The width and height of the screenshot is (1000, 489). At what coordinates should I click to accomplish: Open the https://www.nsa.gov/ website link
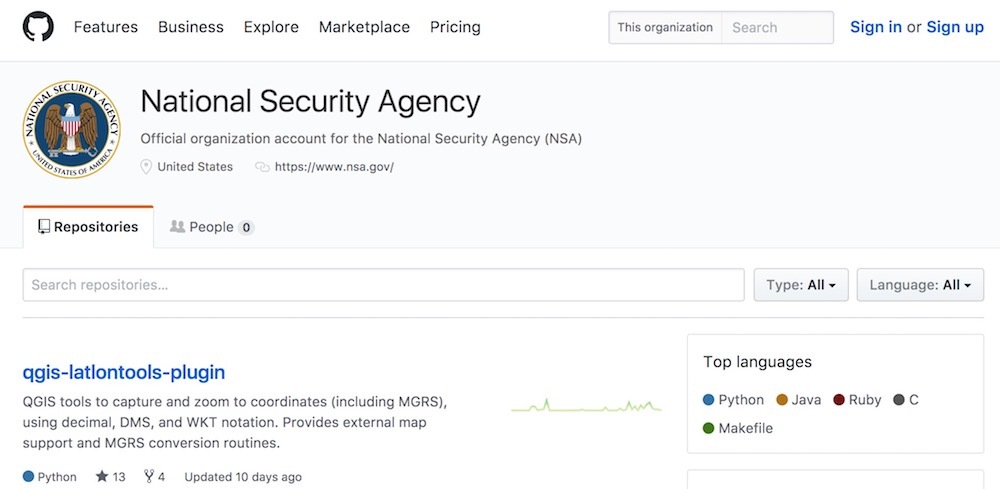(334, 167)
